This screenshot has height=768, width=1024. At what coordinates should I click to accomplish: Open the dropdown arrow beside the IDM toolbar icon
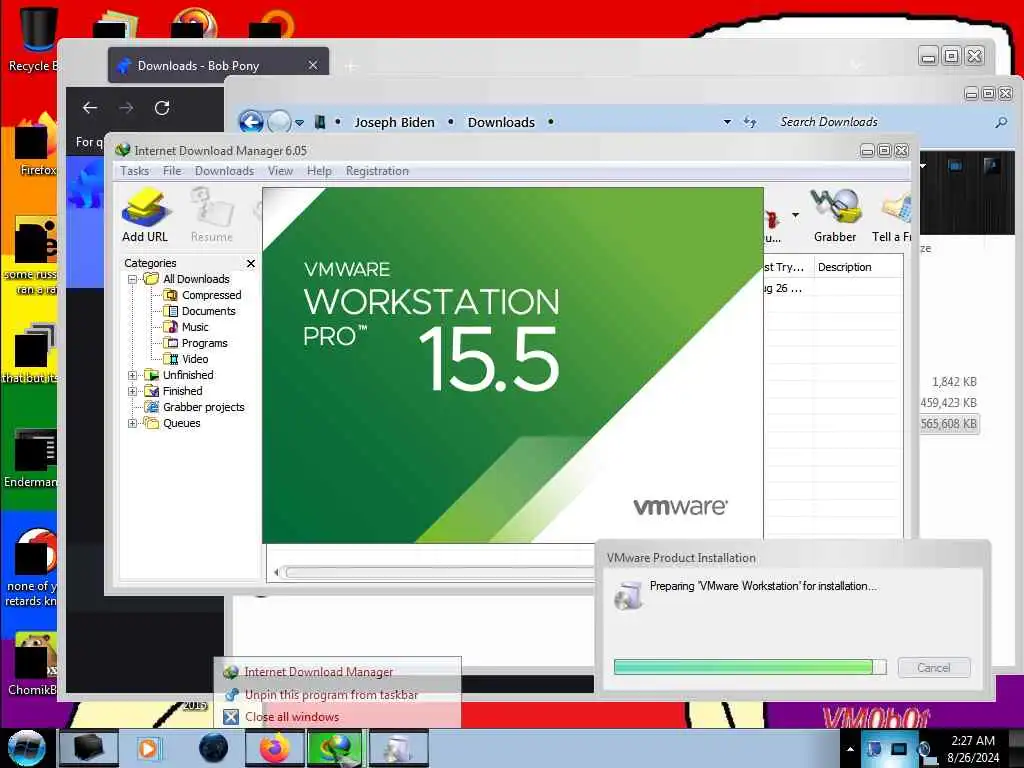[x=795, y=215]
